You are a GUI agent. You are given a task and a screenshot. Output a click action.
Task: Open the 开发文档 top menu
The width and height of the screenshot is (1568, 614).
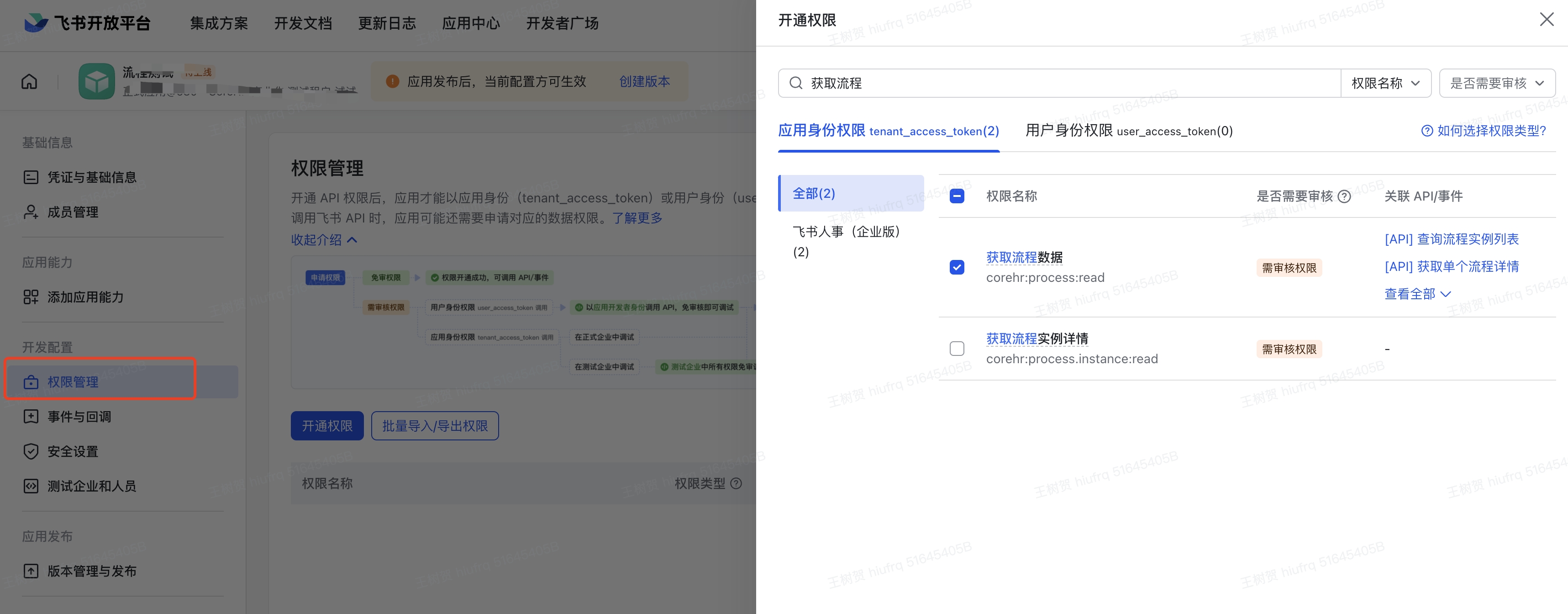(303, 23)
